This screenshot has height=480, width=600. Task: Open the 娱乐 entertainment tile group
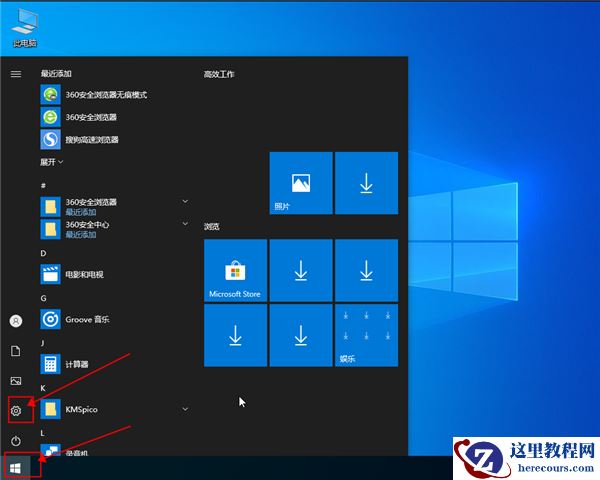tap(366, 335)
